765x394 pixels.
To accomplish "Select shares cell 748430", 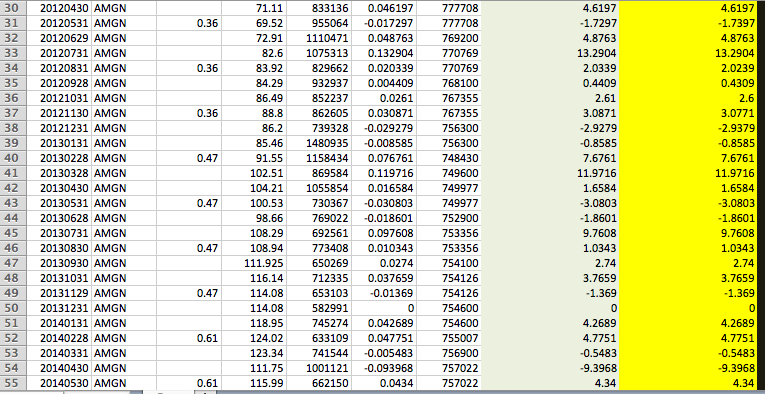I will click(449, 158).
